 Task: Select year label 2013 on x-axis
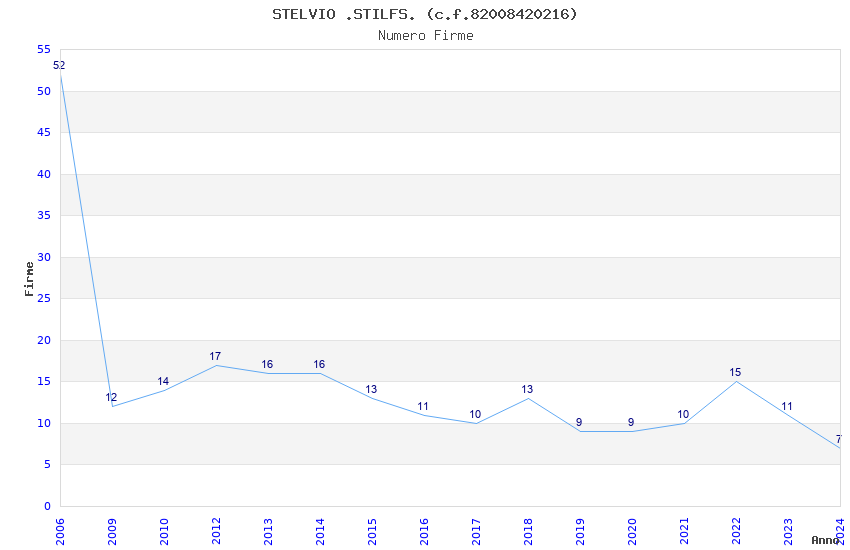pos(268,532)
